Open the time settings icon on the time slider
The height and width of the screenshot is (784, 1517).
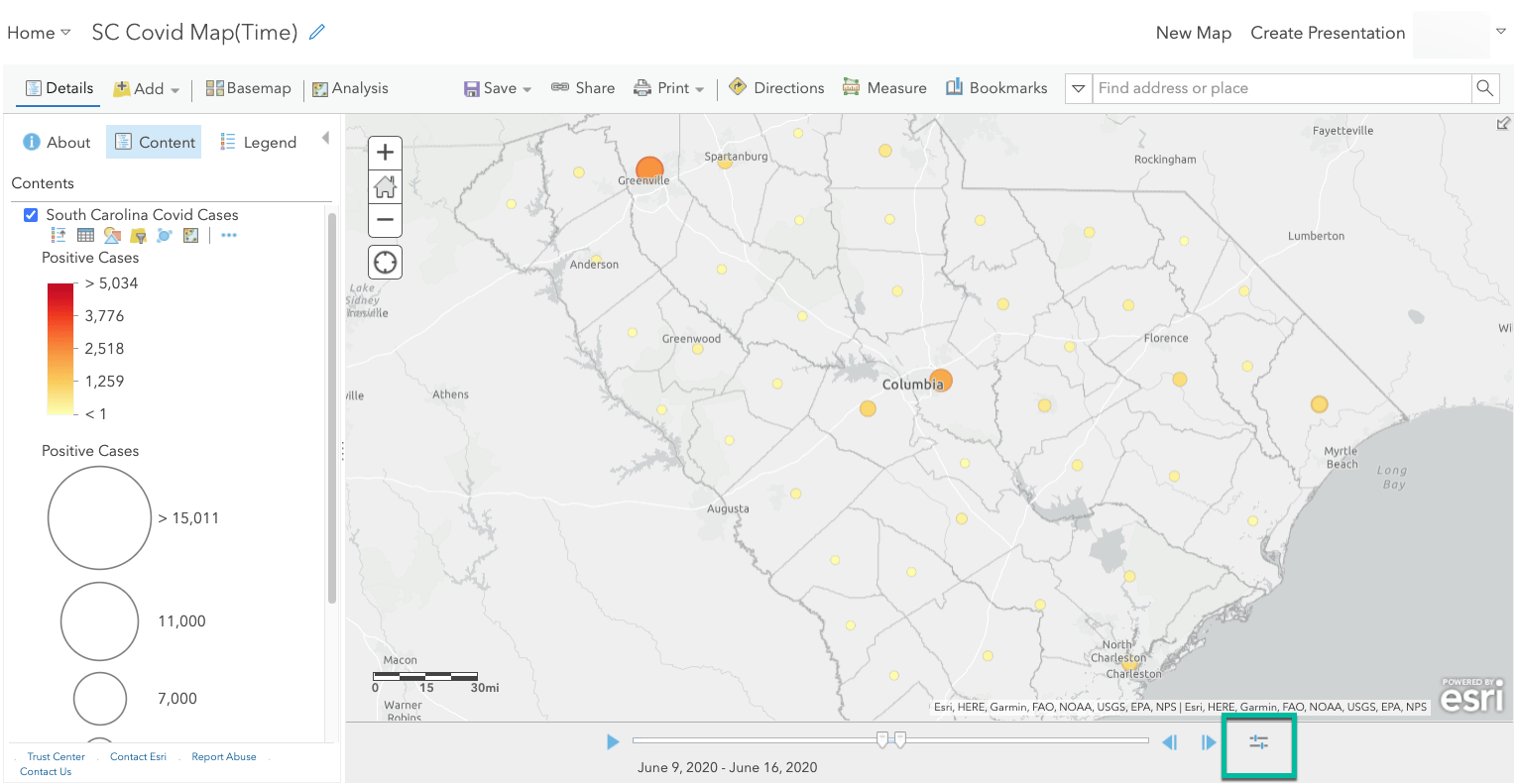pos(1258,740)
